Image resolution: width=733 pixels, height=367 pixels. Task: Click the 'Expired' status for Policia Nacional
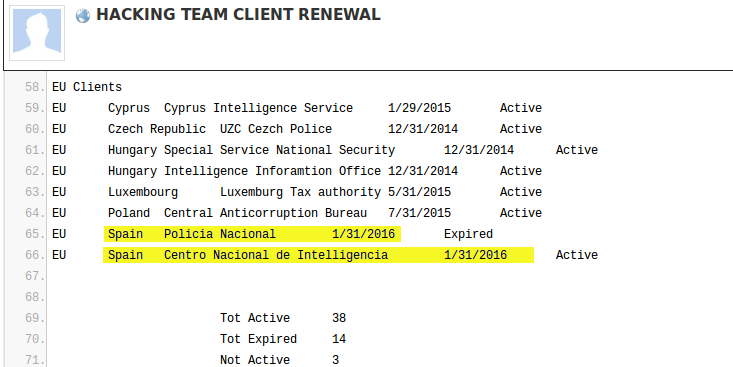pyautogui.click(x=468, y=234)
